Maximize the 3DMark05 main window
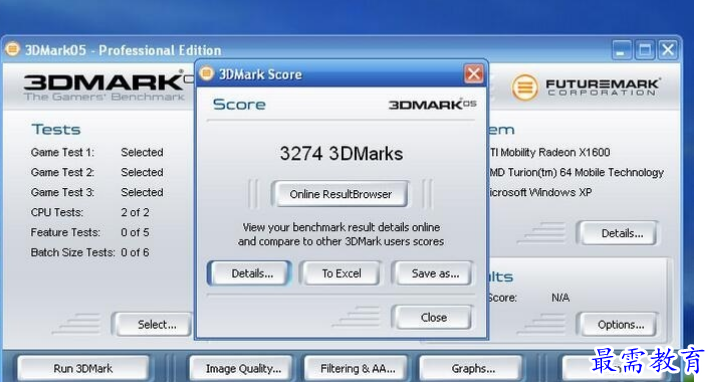The height and width of the screenshot is (392, 713). [x=645, y=49]
